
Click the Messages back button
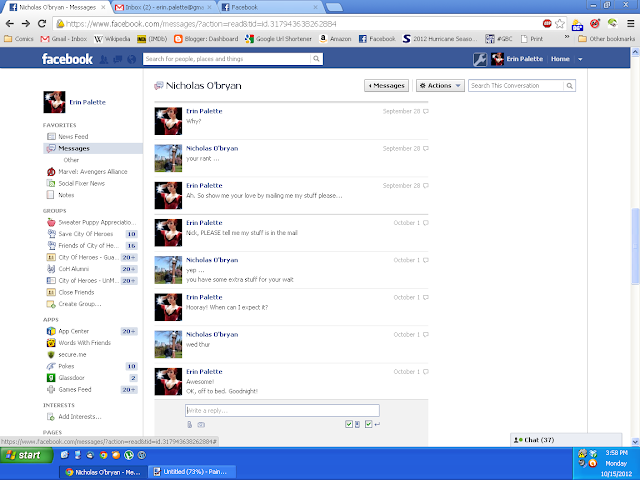click(x=386, y=86)
